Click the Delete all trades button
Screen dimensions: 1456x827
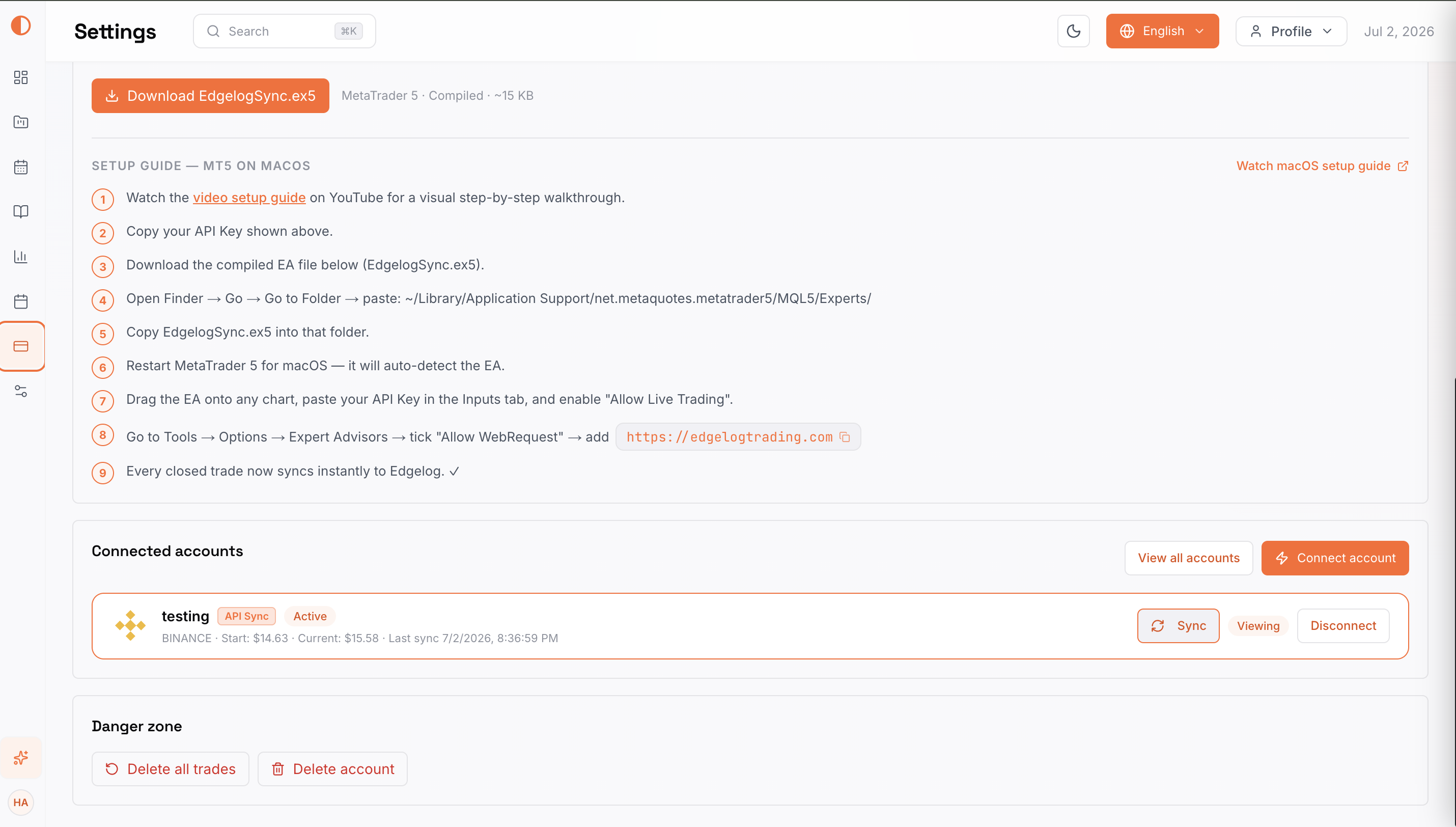[x=171, y=769]
